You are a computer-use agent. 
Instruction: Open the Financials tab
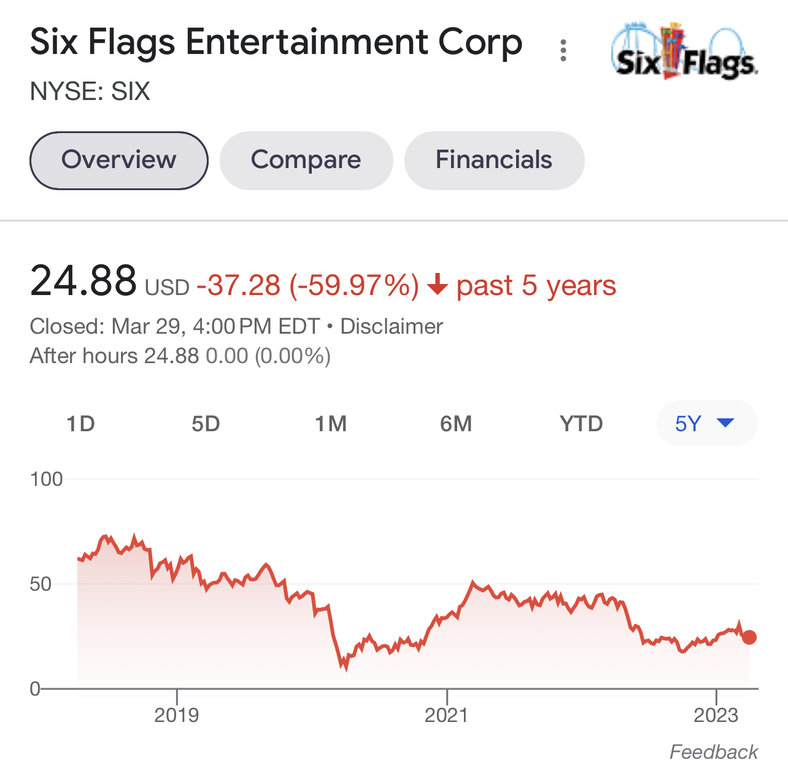tap(493, 160)
